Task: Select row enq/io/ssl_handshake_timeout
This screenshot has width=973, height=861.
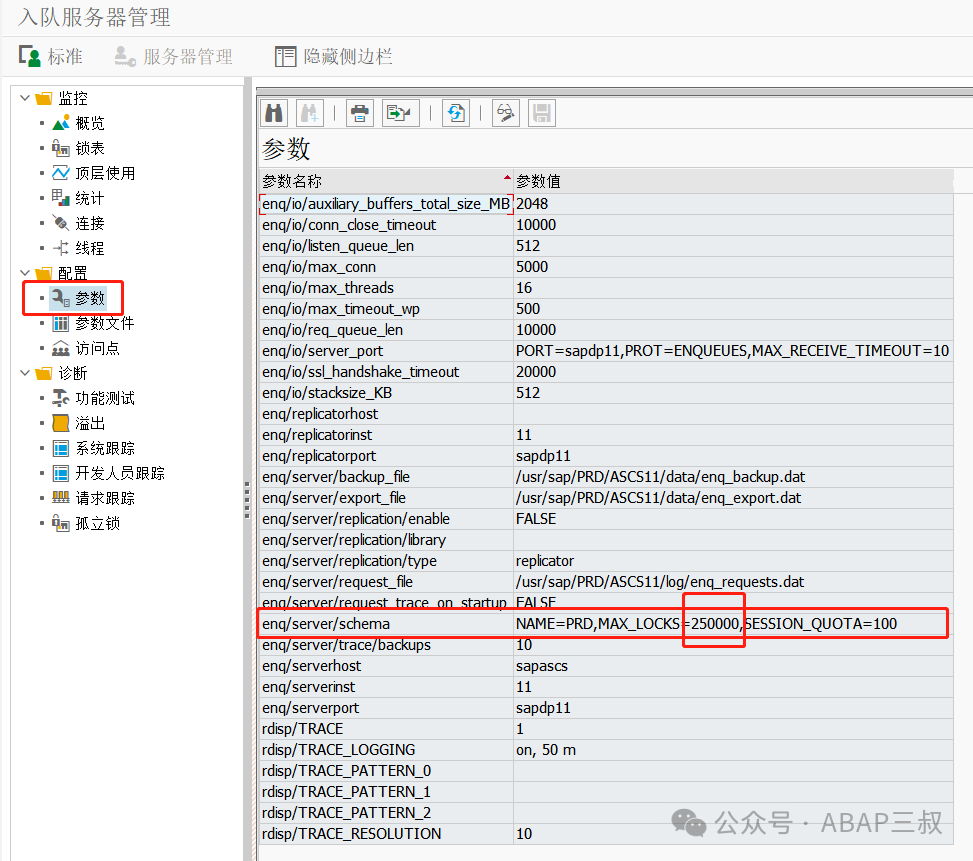Action: pos(606,372)
